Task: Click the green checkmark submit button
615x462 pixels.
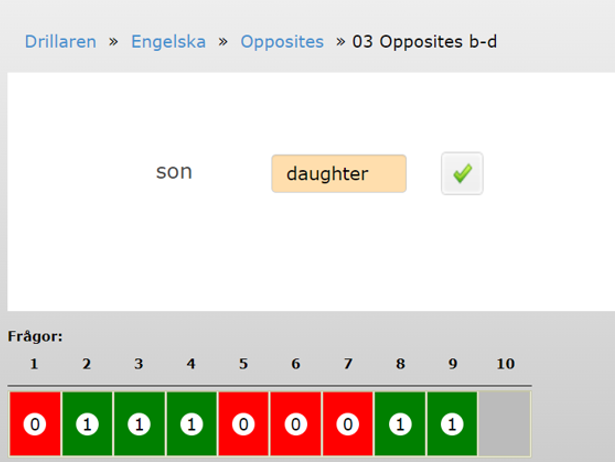Action: point(462,173)
